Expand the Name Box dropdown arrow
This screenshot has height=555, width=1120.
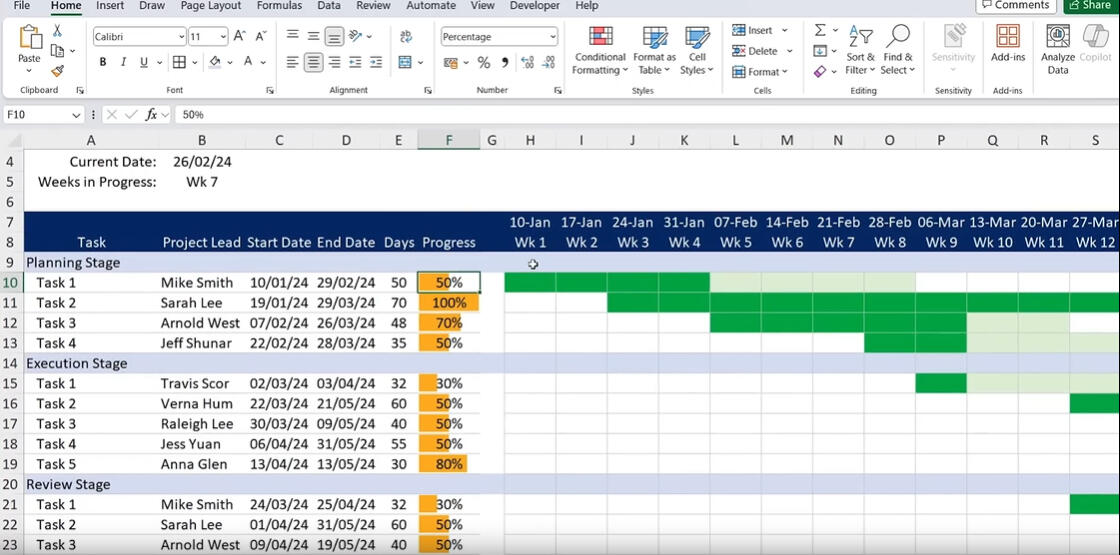[x=76, y=115]
